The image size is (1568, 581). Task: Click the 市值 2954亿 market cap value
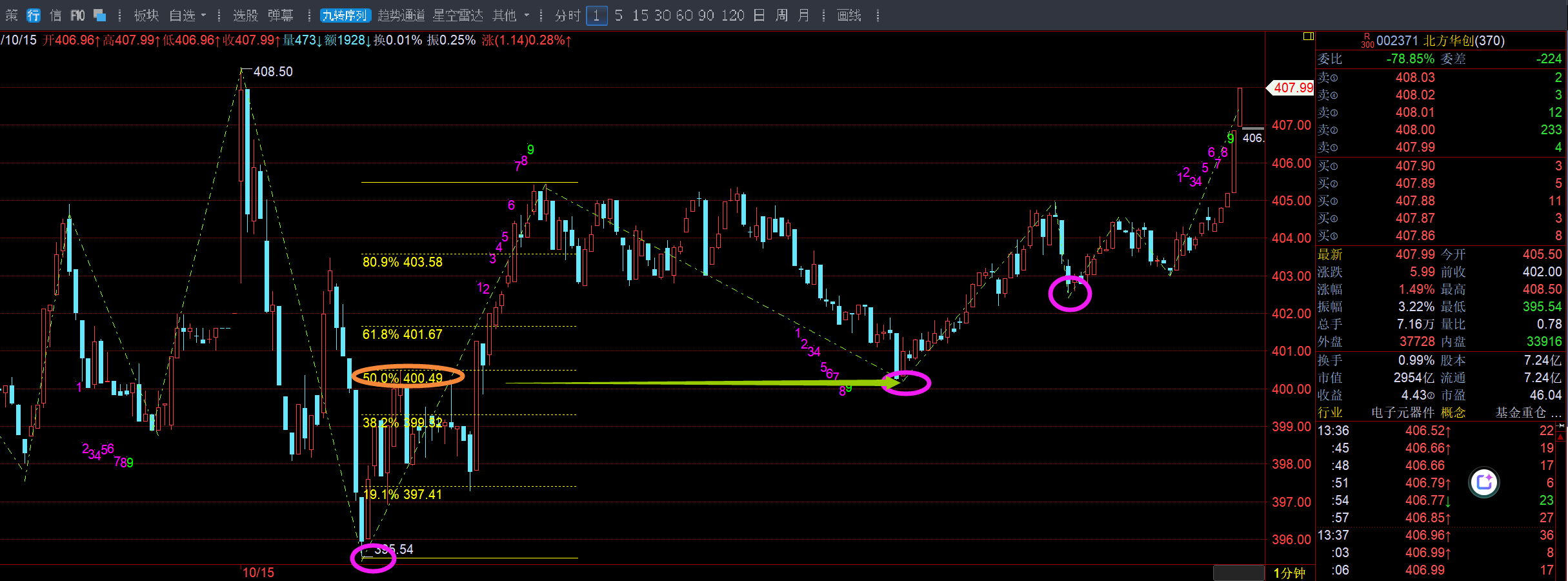click(1414, 378)
